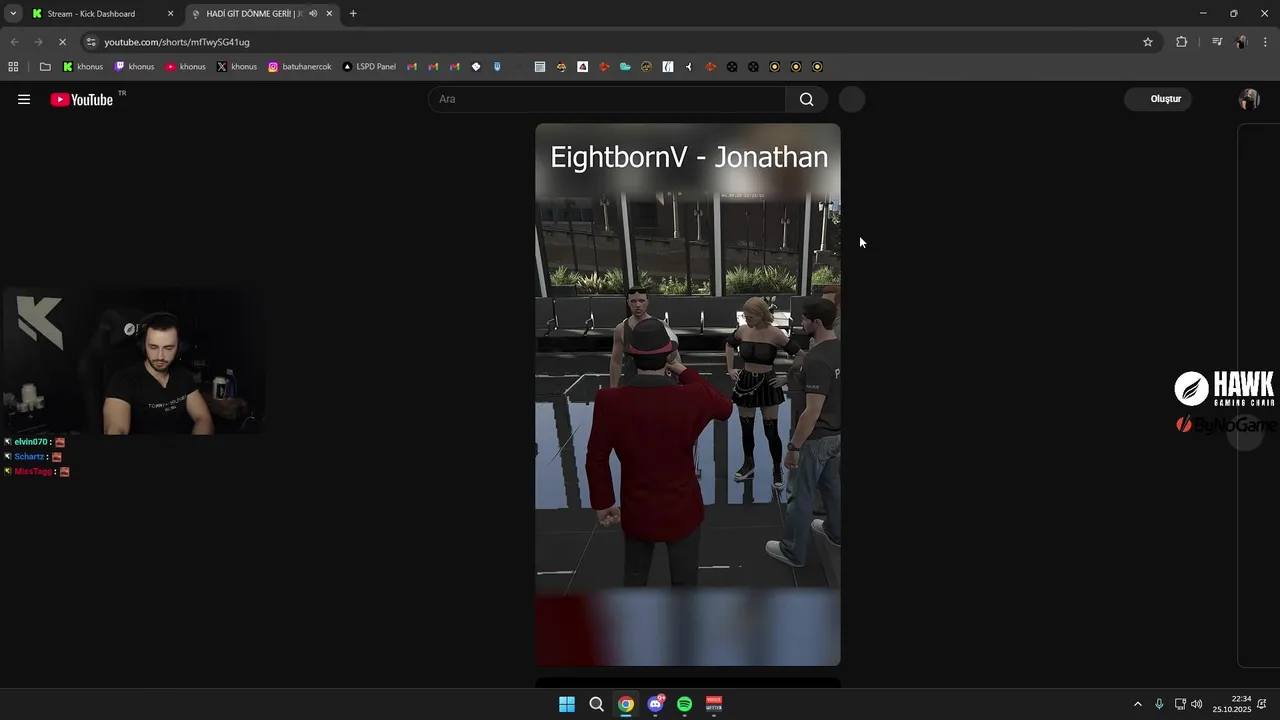The height and width of the screenshot is (720, 1280).
Task: Click the Chrome taskbar icon
Action: point(626,704)
